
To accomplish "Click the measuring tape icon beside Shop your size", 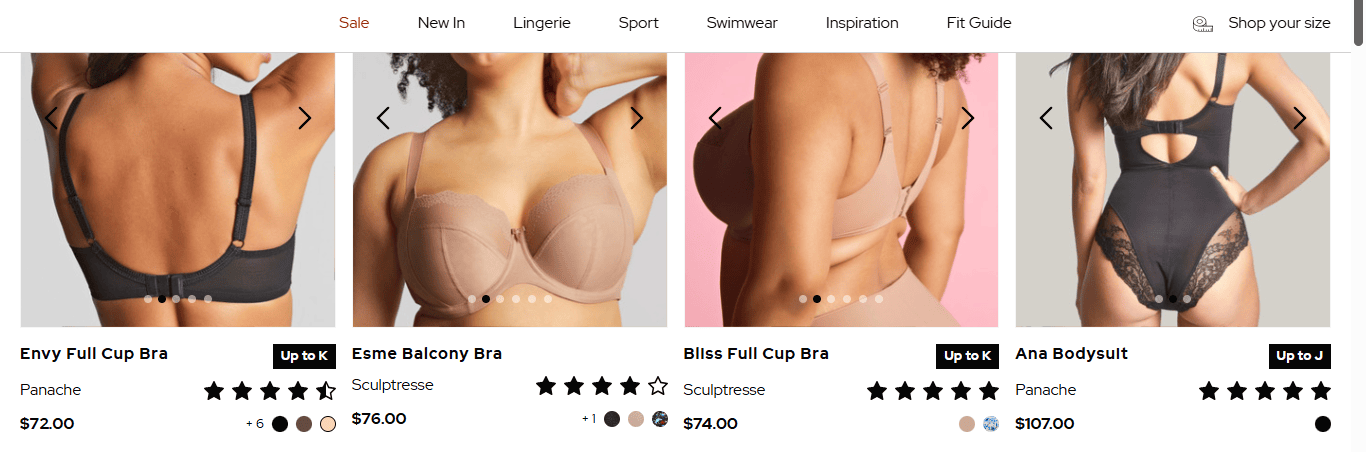I will tap(1203, 23).
